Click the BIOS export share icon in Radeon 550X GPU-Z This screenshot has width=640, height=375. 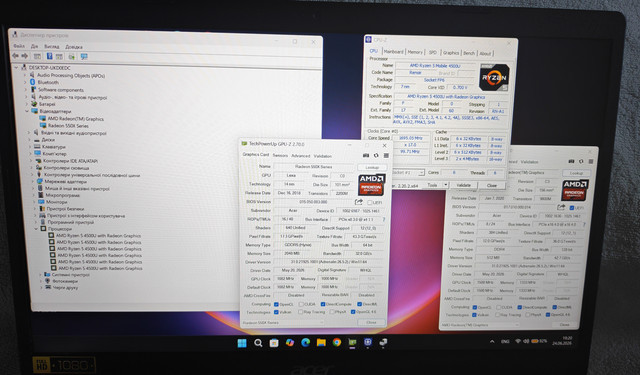click(x=359, y=202)
